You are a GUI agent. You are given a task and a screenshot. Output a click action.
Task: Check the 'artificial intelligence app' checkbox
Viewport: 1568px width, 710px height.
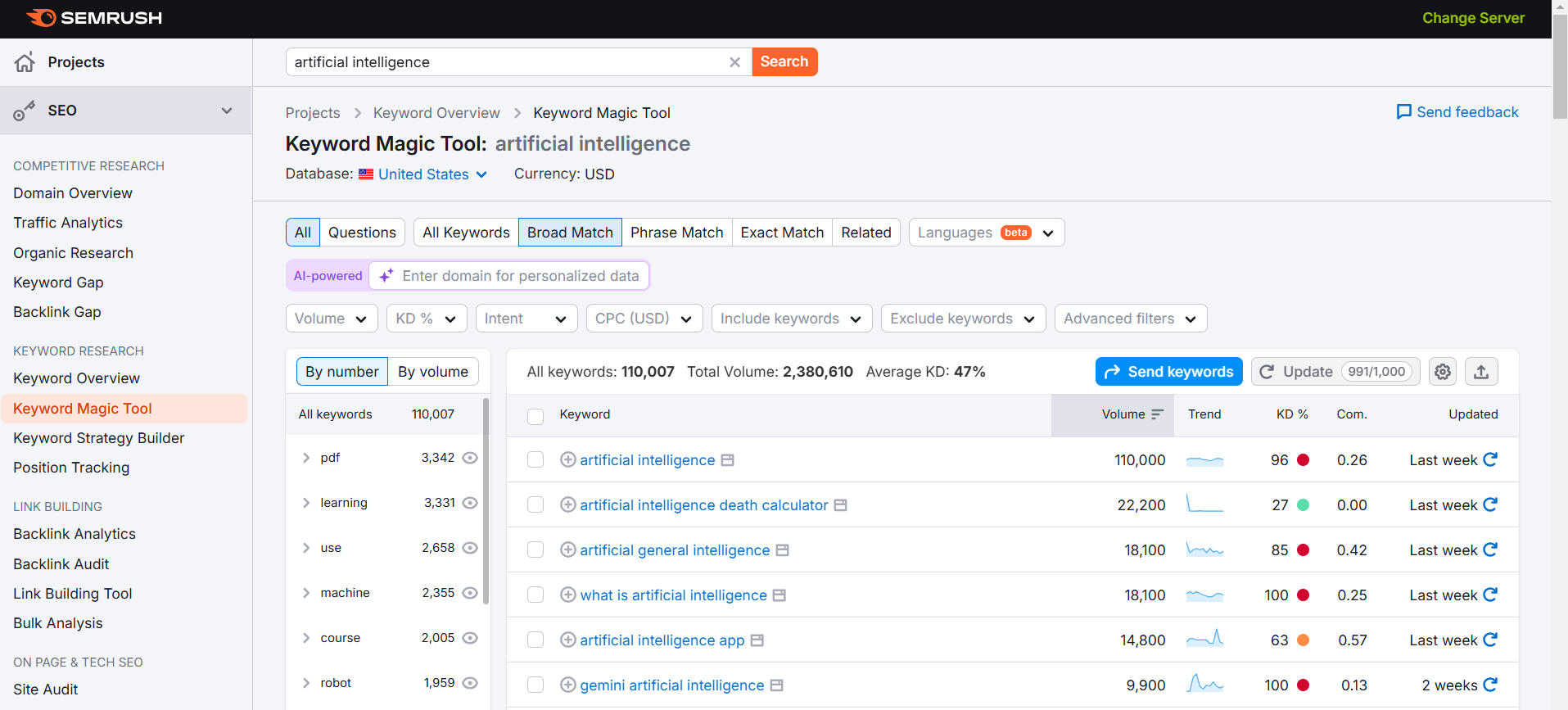point(535,640)
